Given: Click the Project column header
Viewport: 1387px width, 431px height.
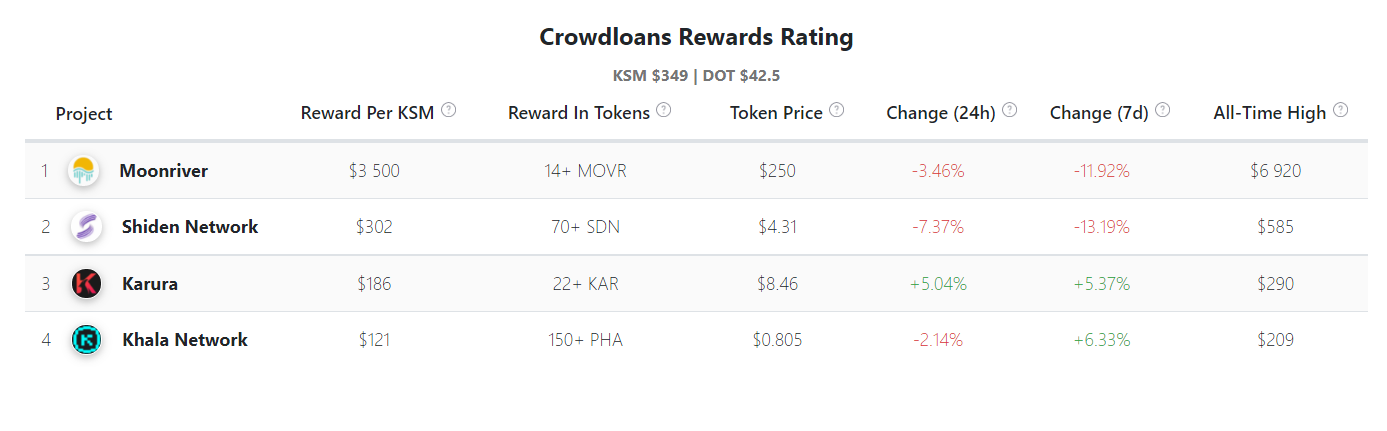Looking at the screenshot, I should click(x=84, y=114).
